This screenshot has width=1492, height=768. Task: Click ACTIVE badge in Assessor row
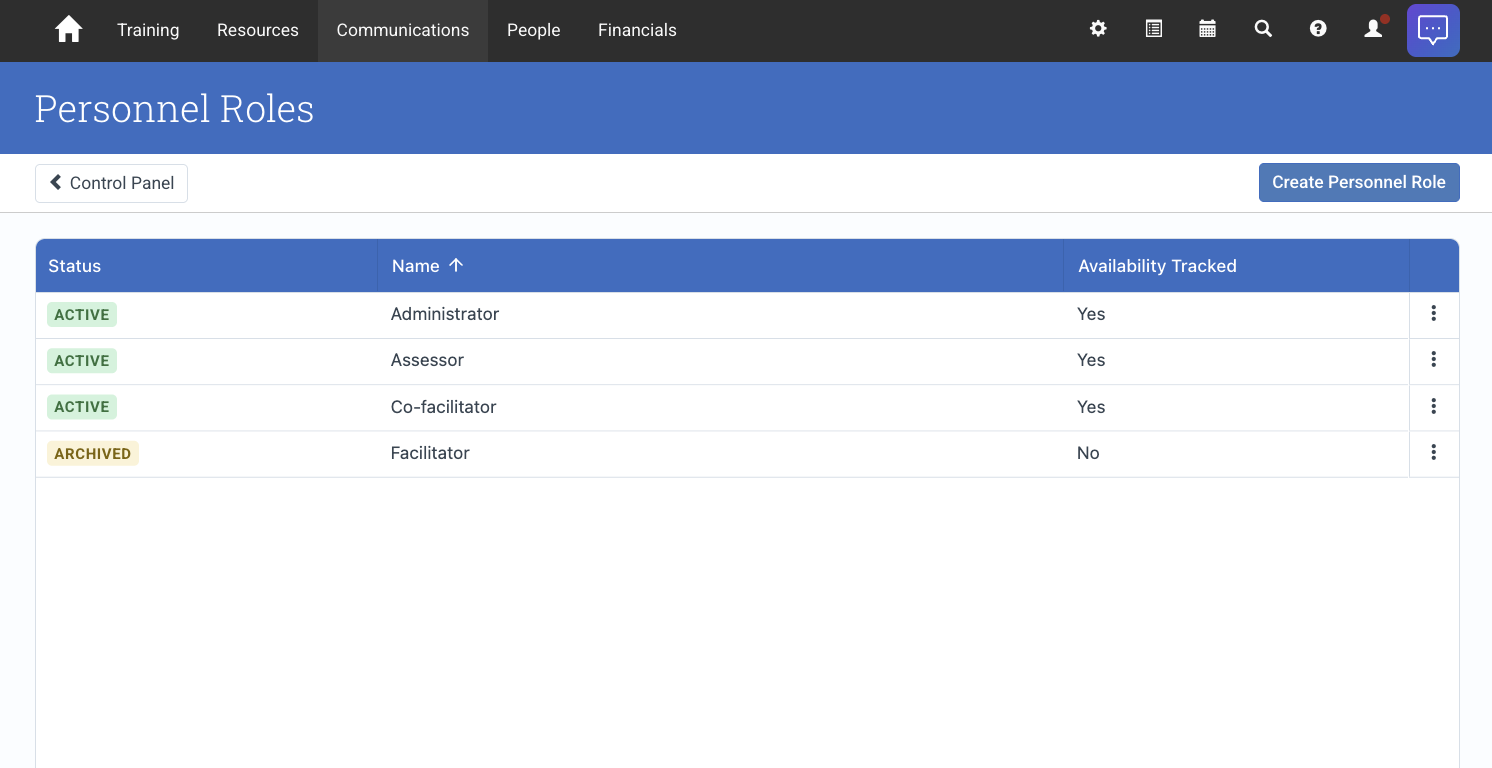tap(82, 361)
